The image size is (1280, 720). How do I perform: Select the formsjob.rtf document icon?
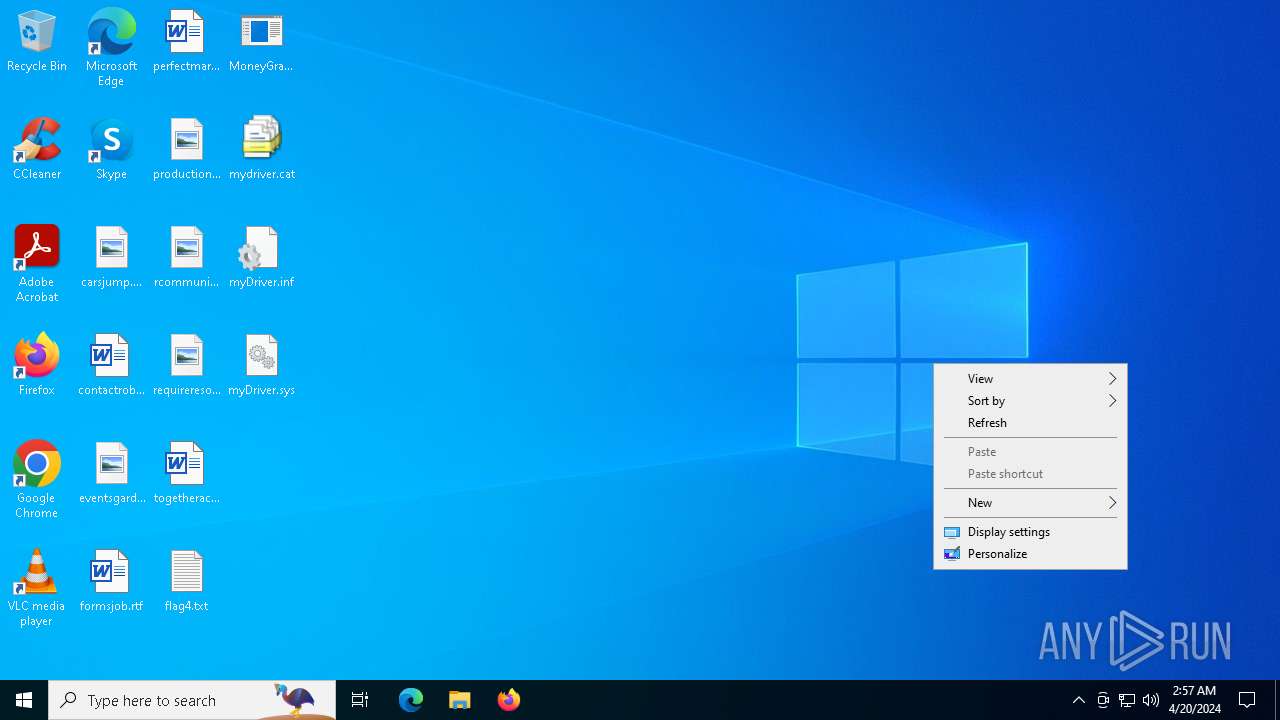coord(111,582)
